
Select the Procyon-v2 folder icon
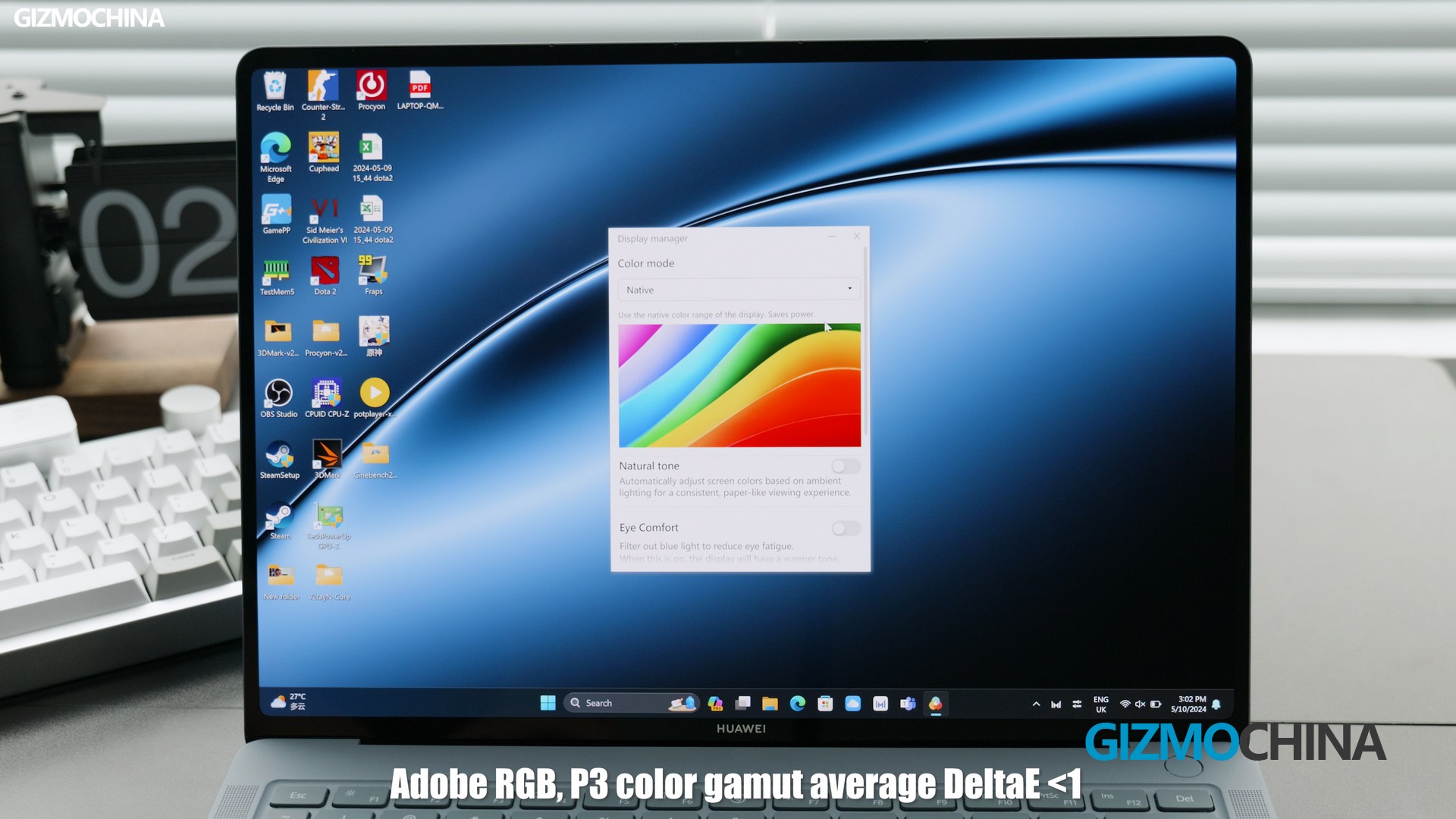(x=326, y=338)
